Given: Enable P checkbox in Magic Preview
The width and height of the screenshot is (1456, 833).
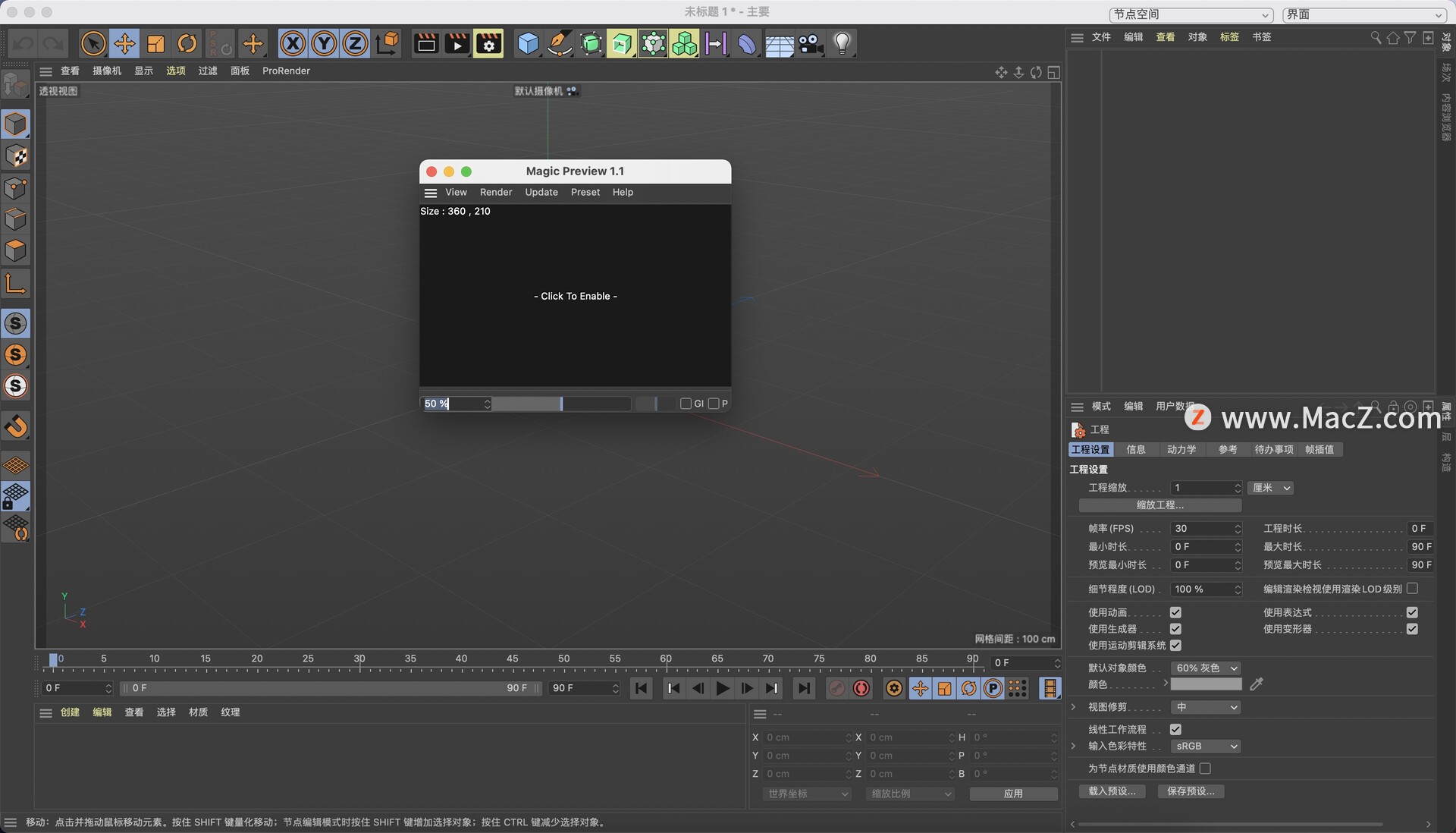Looking at the screenshot, I should [714, 404].
